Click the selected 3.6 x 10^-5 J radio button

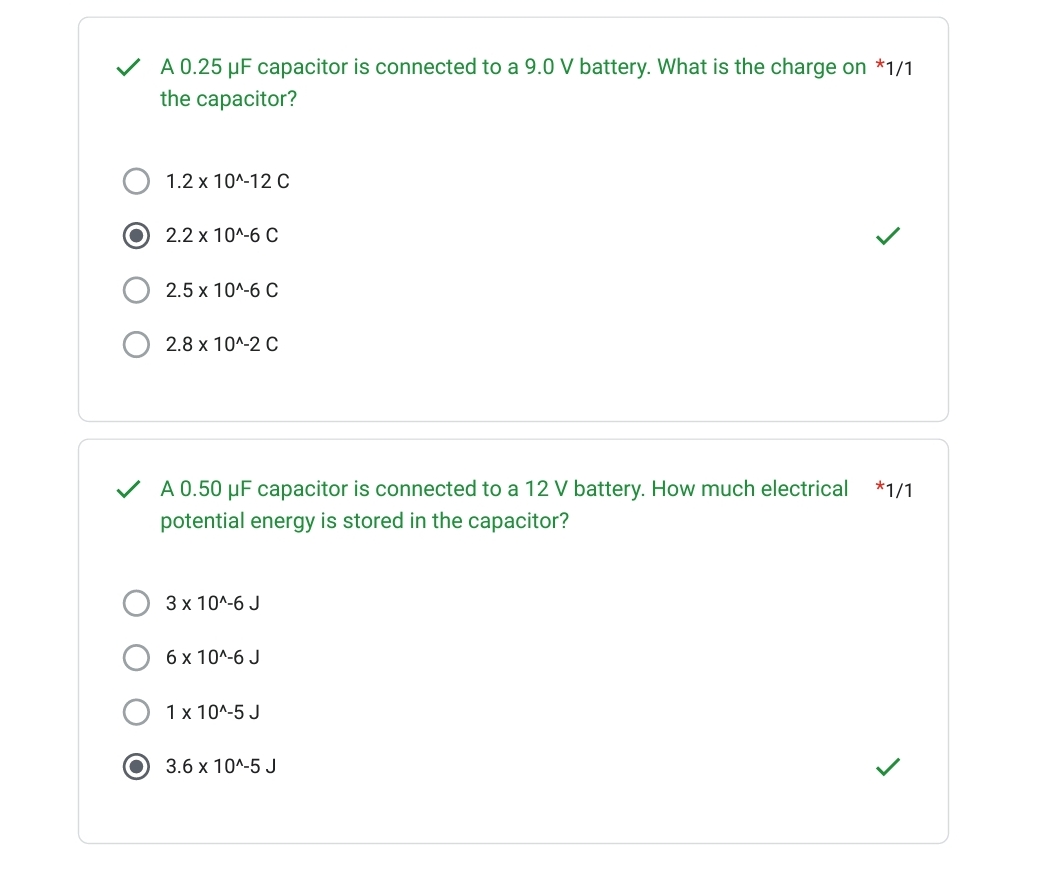tap(136, 767)
